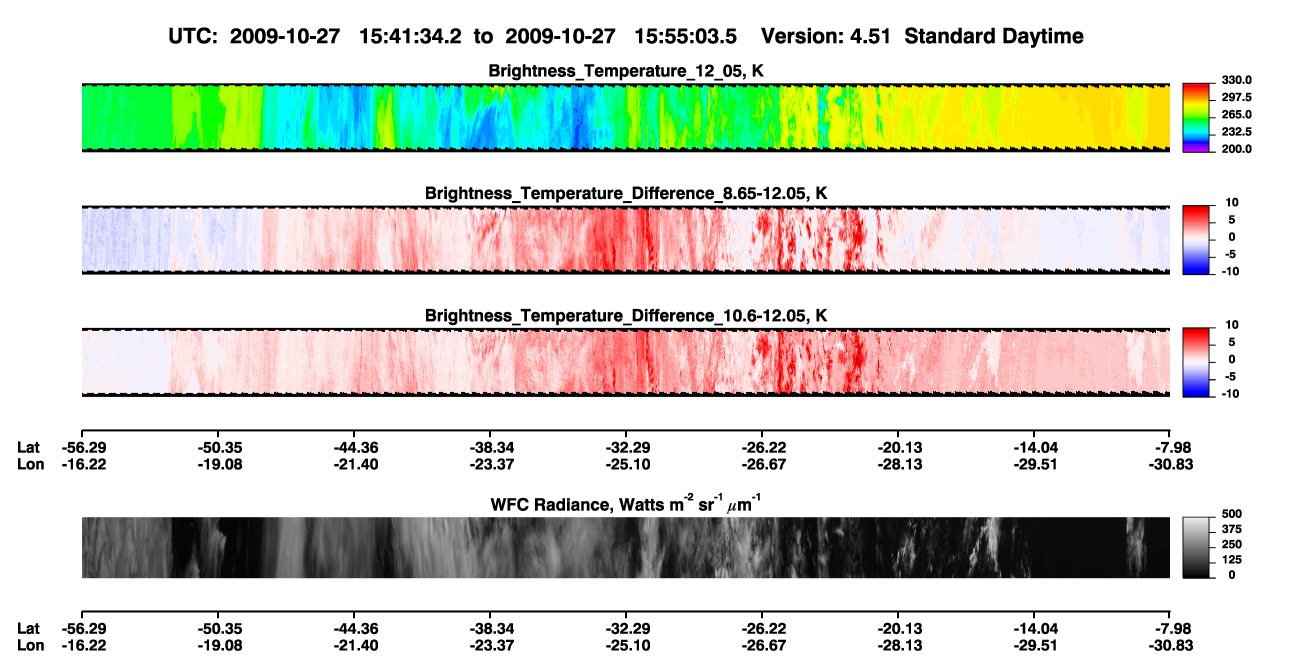
Task: Click the Brightness_Temperature_12_05 panel title
Action: (x=626, y=71)
